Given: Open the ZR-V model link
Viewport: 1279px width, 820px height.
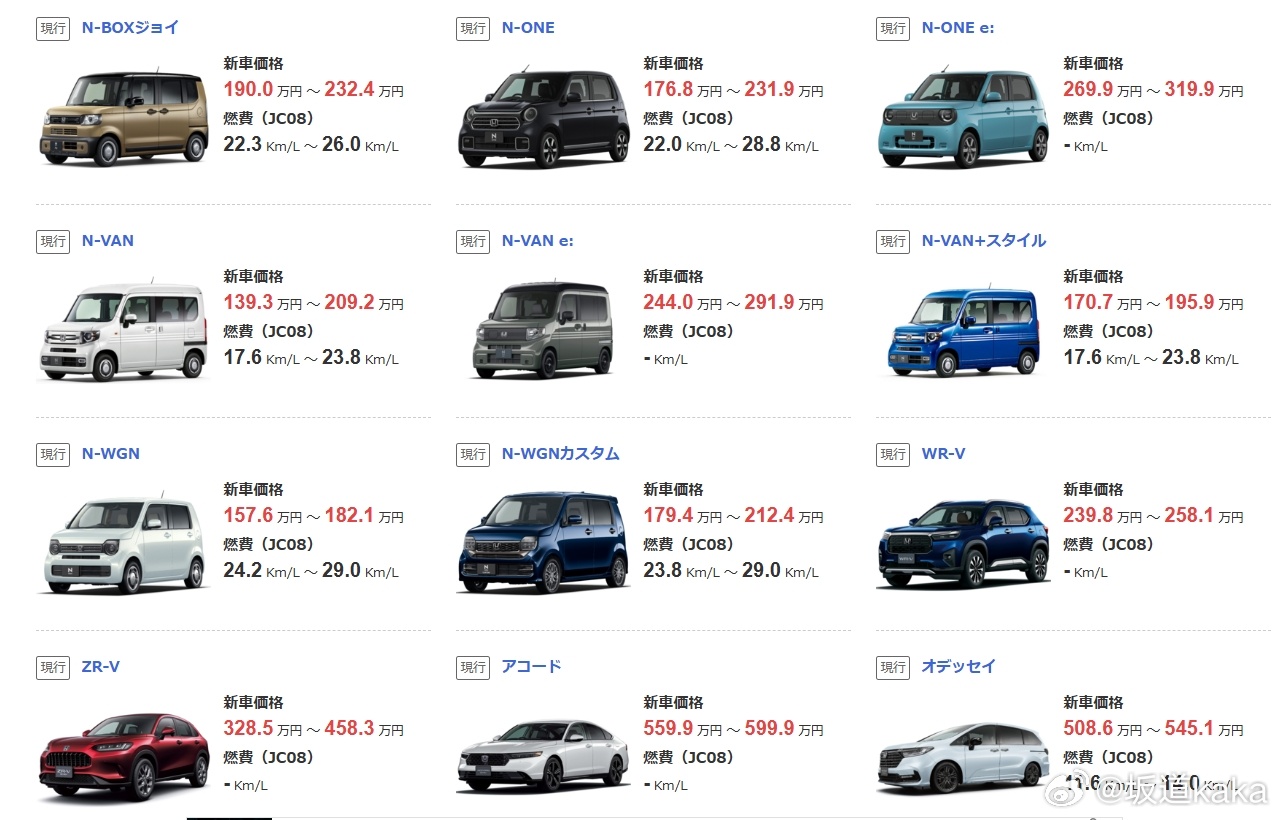Looking at the screenshot, I should 100,667.
